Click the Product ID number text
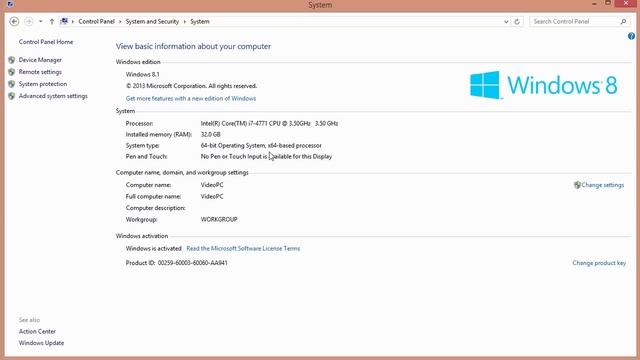The width and height of the screenshot is (640, 360). pos(193,263)
